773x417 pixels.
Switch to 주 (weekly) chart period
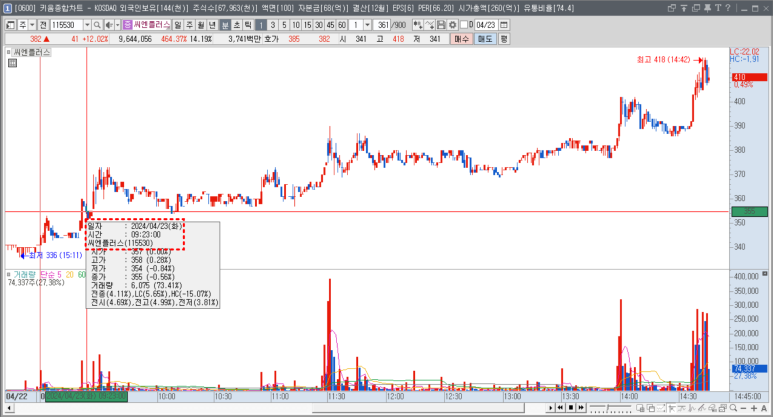[x=189, y=25]
